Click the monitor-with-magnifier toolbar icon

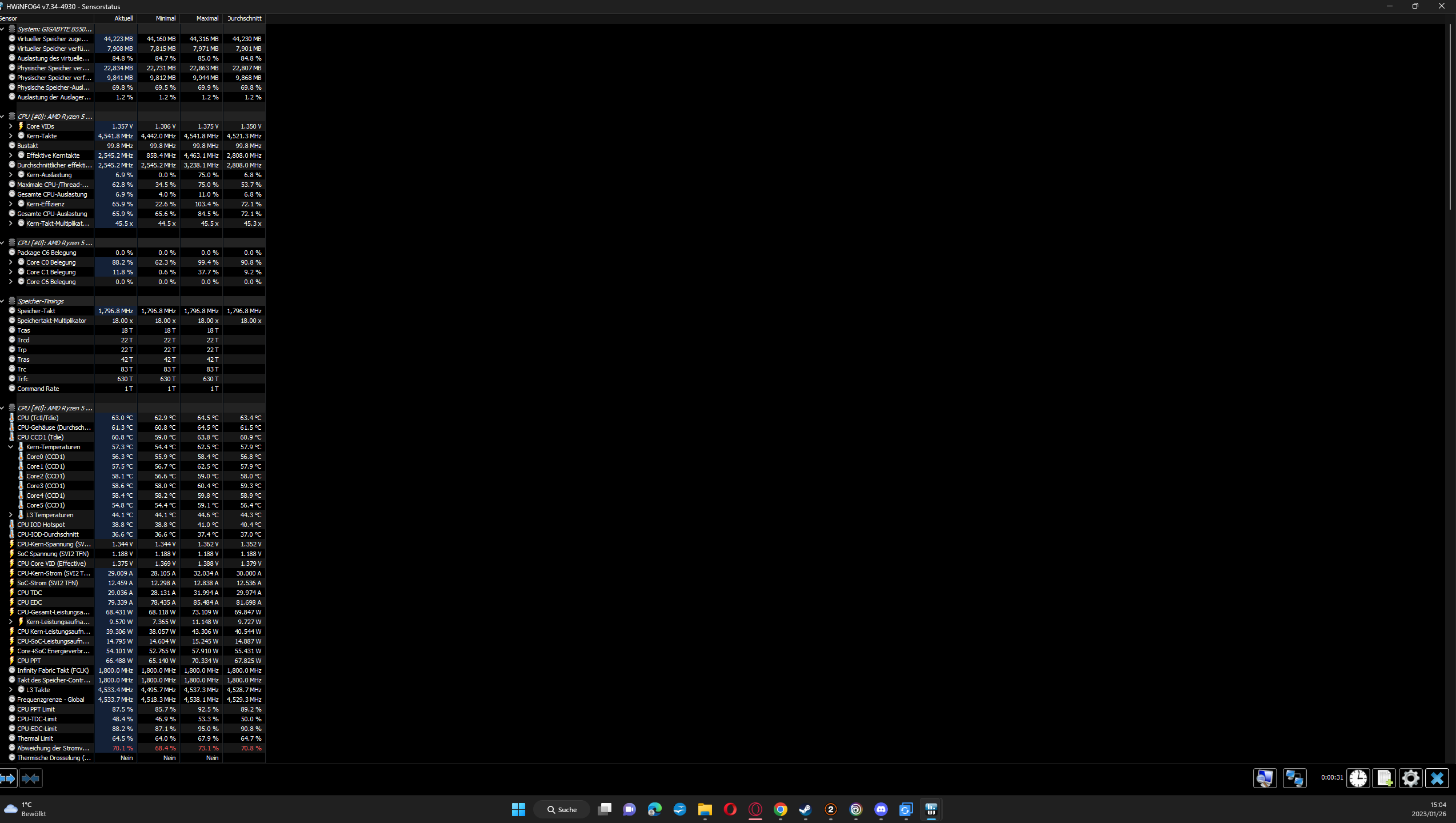(x=1265, y=778)
